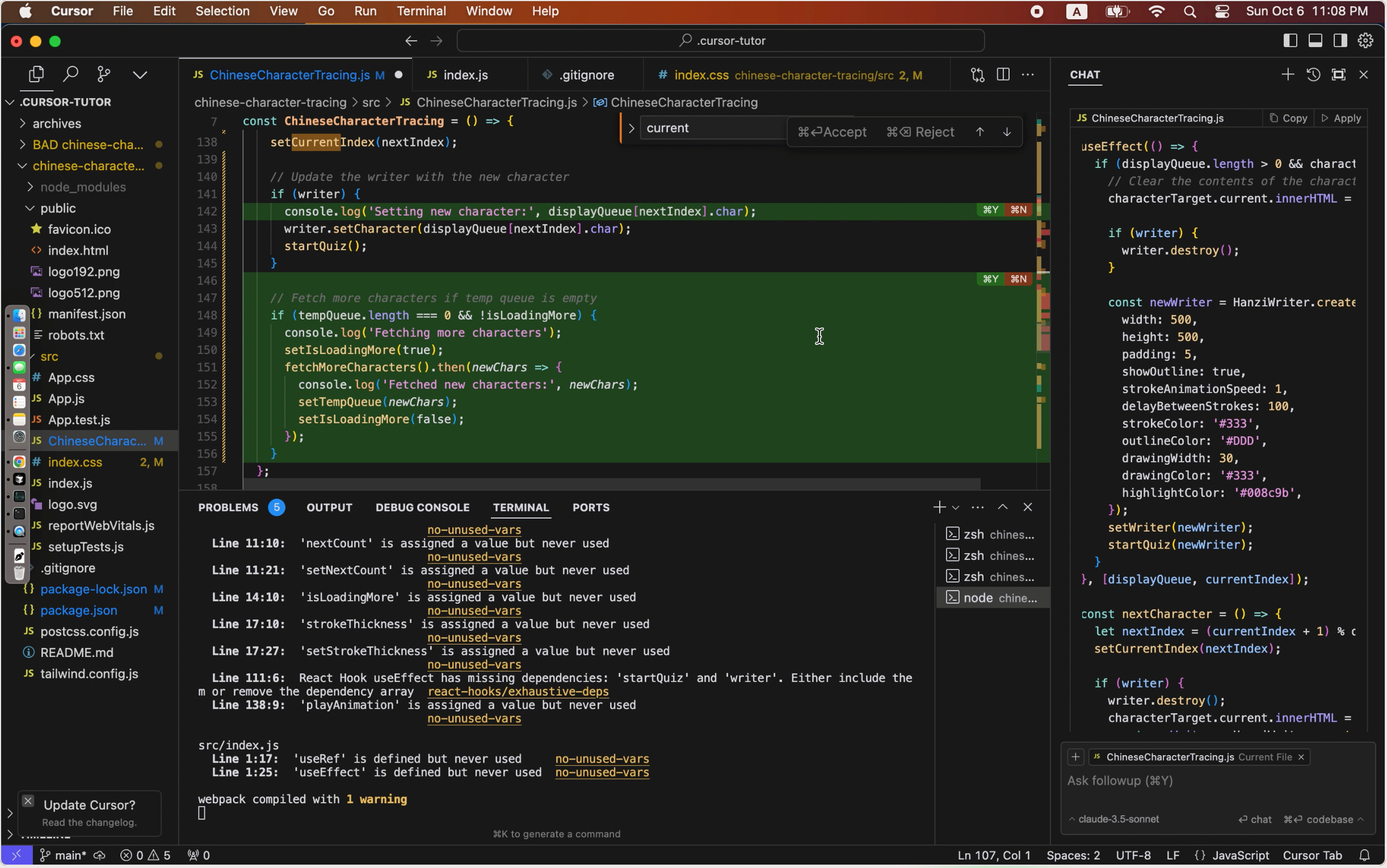The image size is (1387, 868).
Task: Click the Explorer files icon
Action: (36, 74)
